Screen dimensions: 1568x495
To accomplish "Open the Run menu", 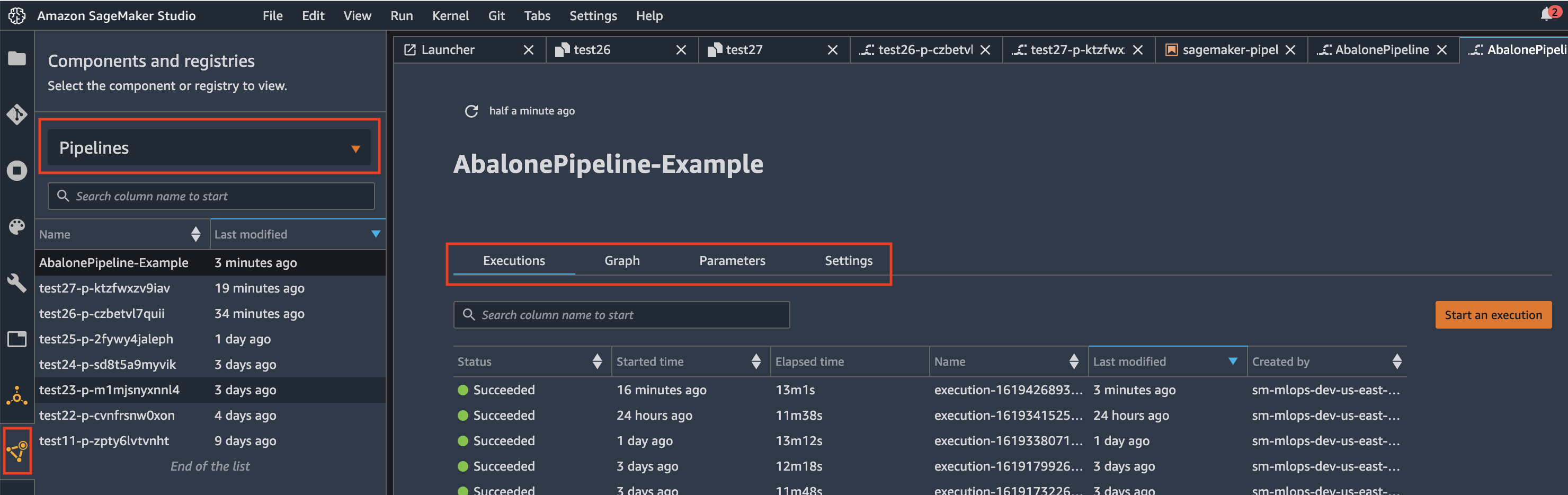I will pos(402,16).
